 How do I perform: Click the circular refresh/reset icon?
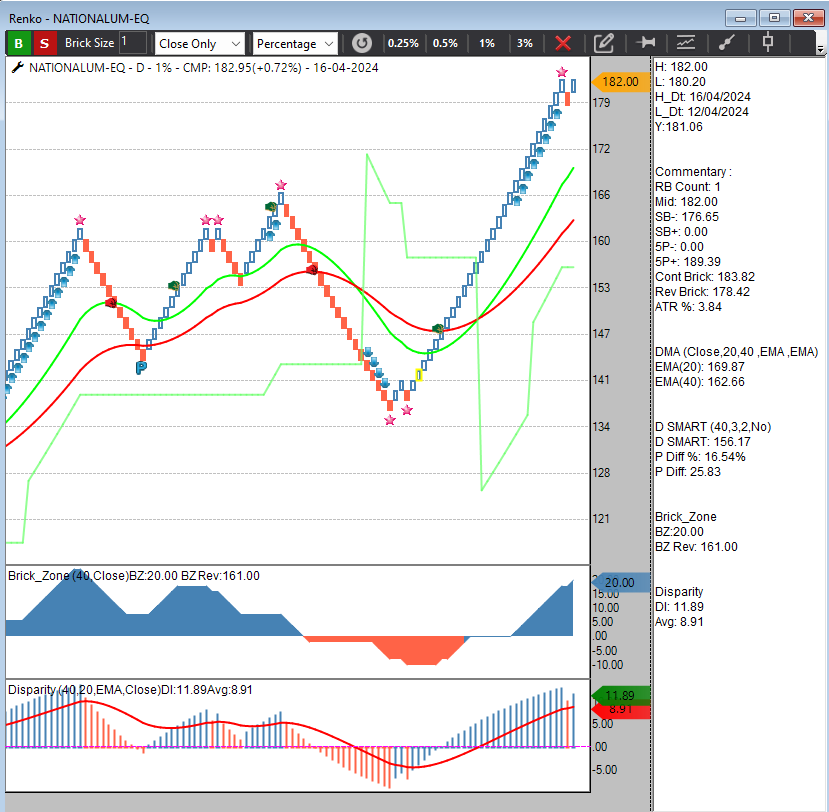pyautogui.click(x=362, y=43)
